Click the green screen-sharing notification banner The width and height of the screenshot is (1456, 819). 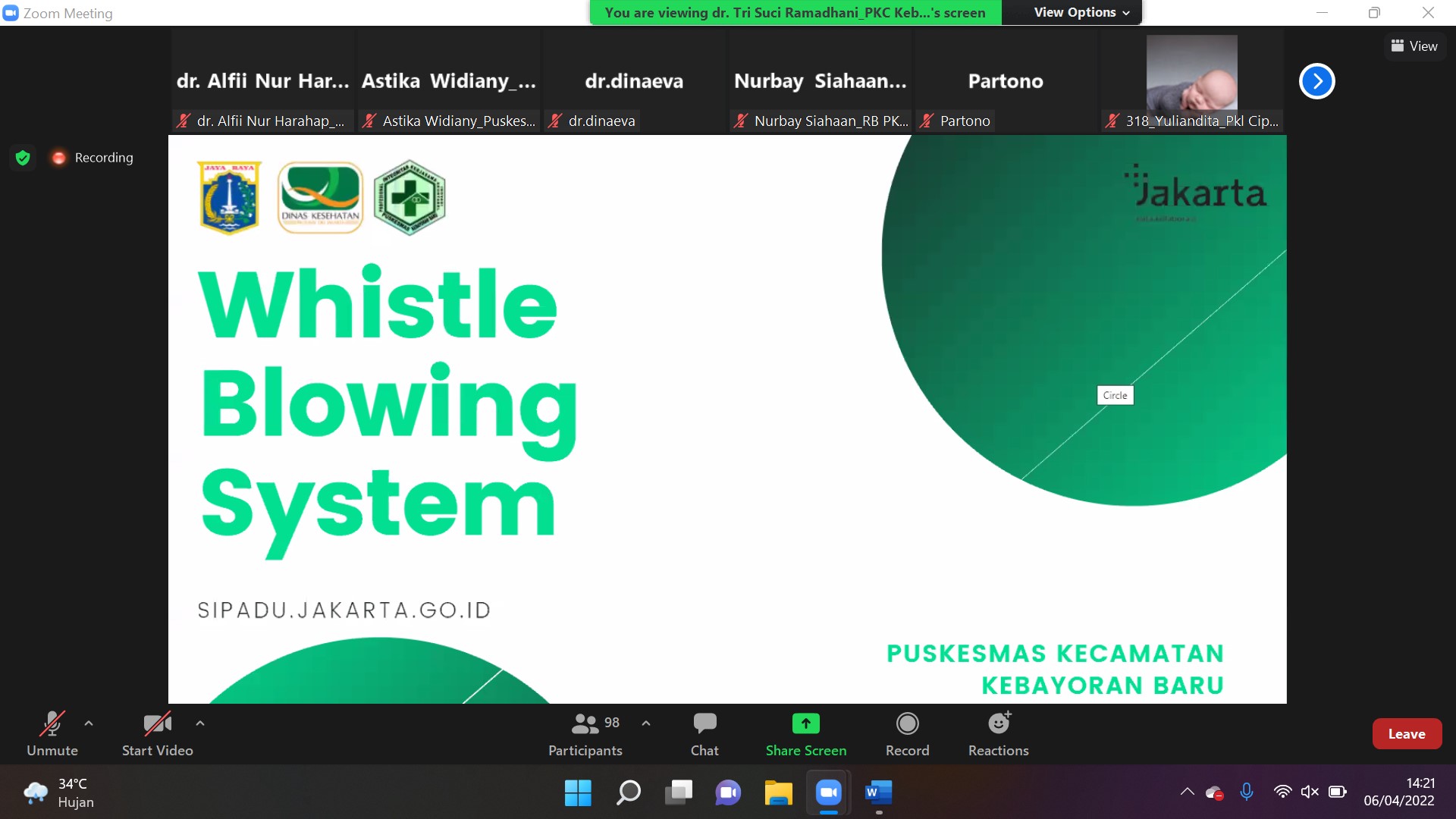[x=795, y=12]
